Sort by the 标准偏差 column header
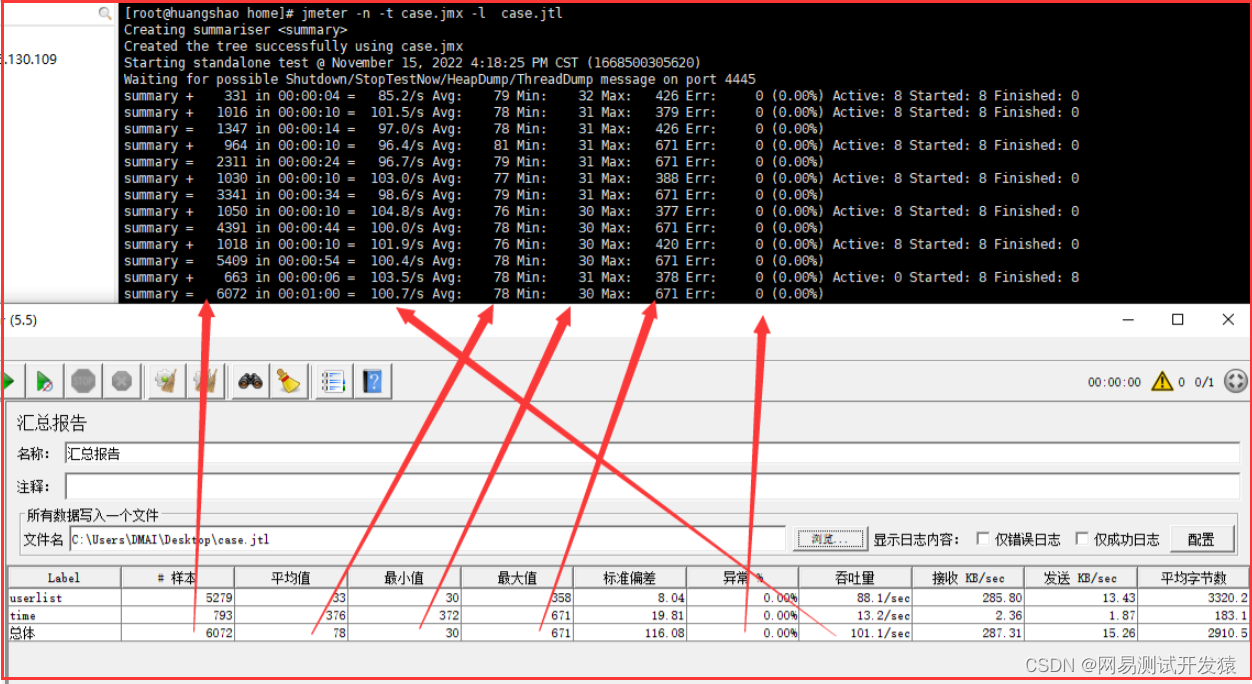The image size is (1252, 684). pyautogui.click(x=630, y=578)
